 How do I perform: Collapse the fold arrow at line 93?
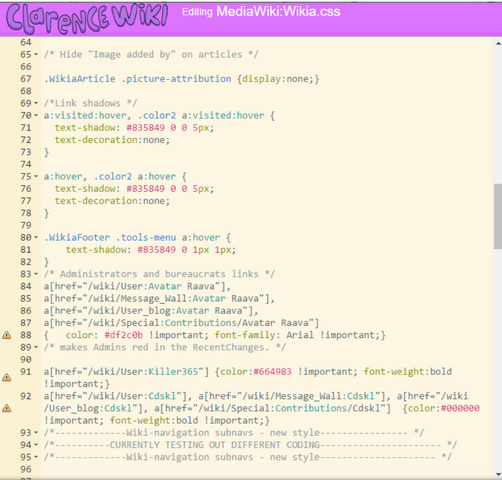[36, 433]
